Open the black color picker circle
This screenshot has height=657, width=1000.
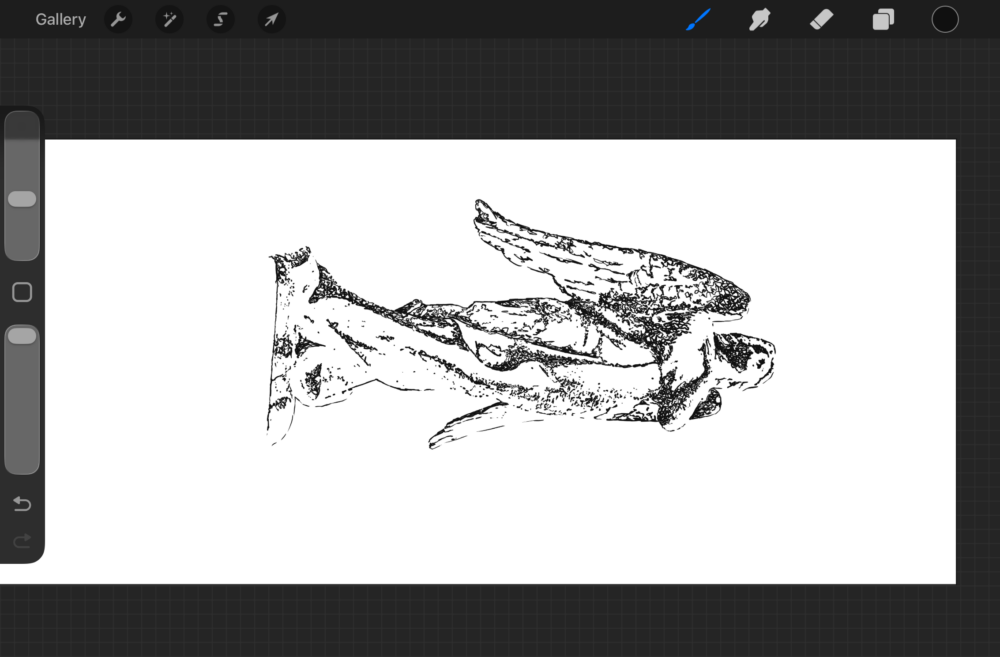click(945, 19)
